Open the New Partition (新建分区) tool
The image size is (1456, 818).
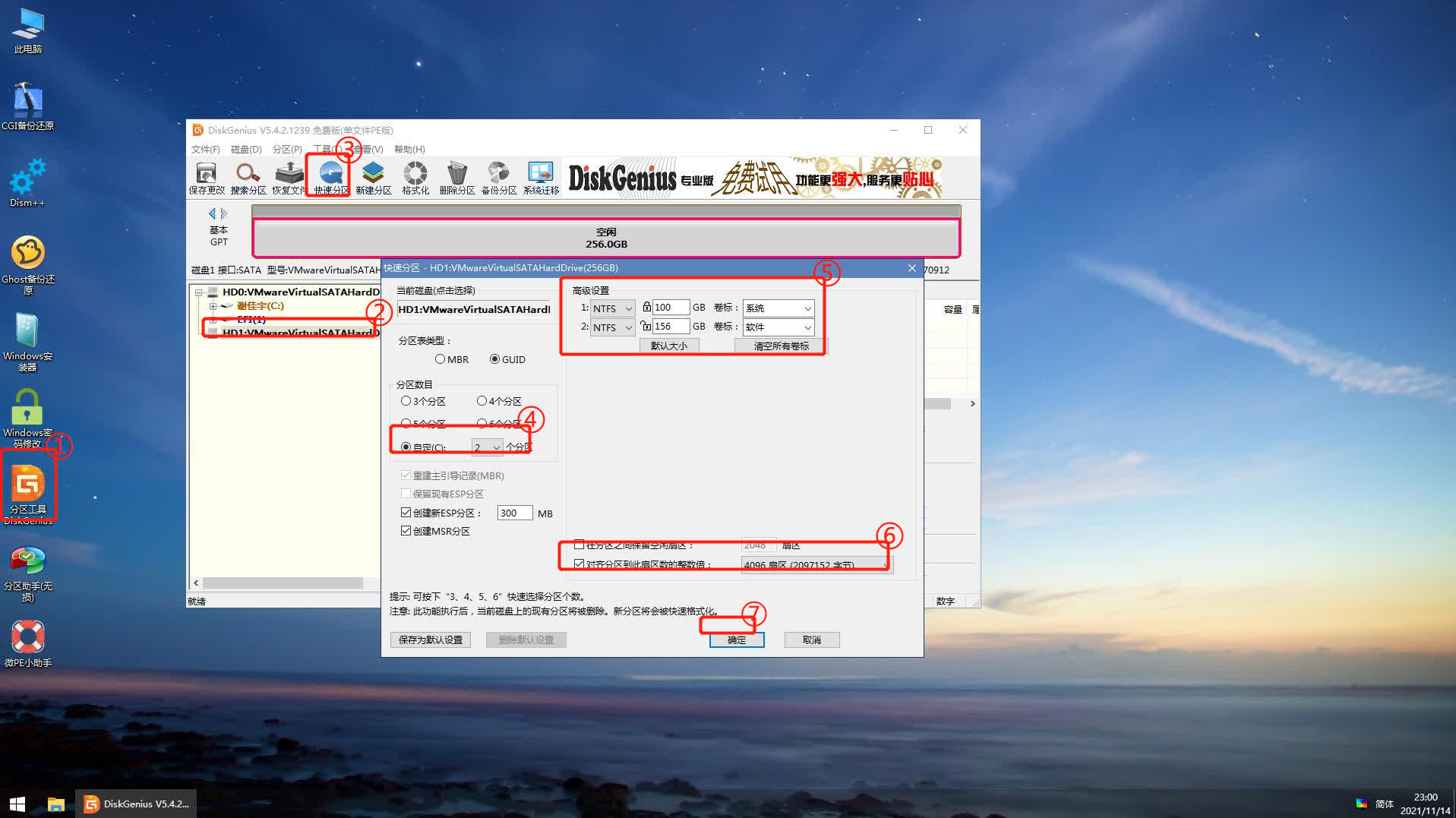[x=373, y=178]
